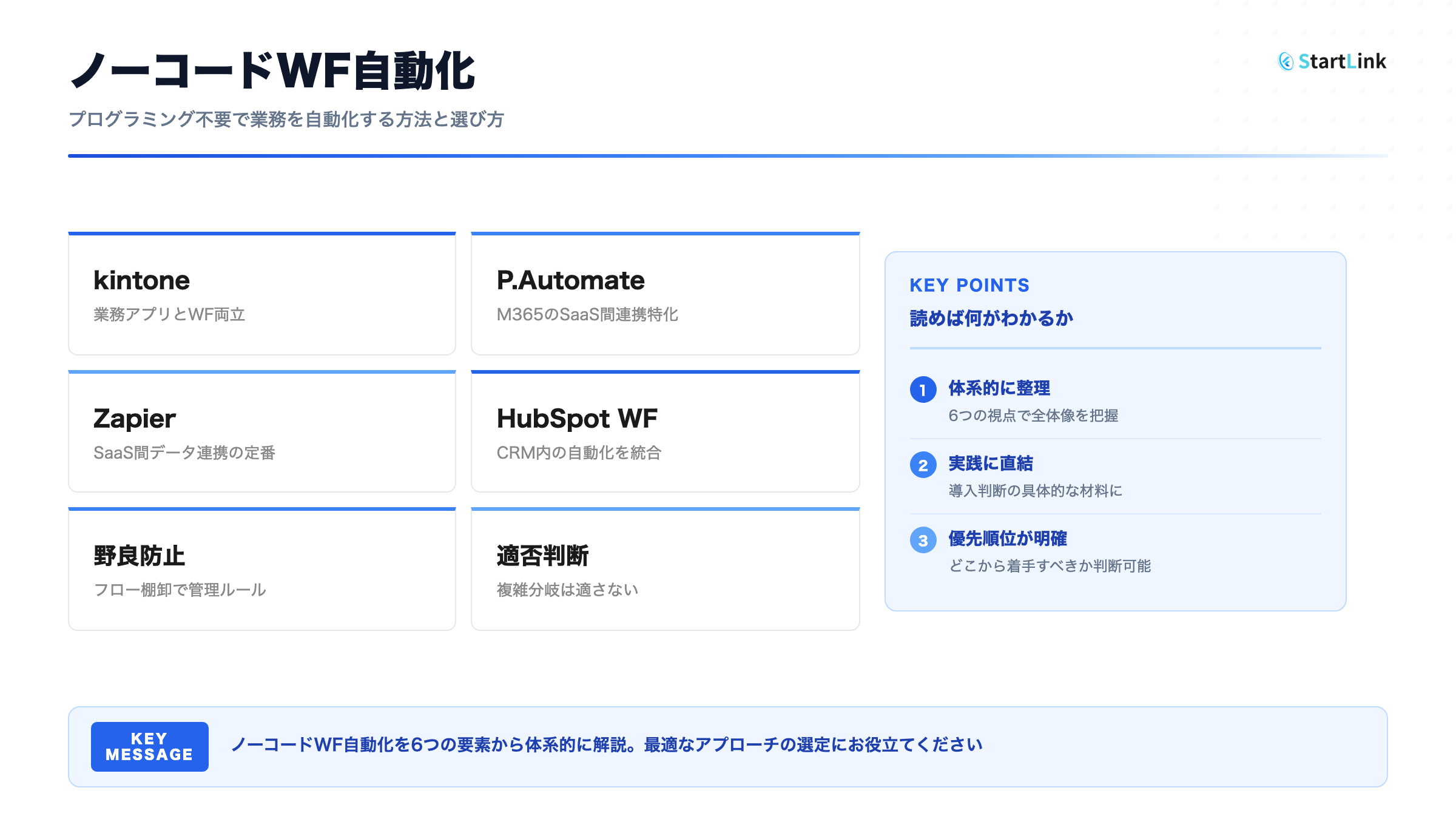
Task: Click the ノーコードWF自動化 main title
Action: [272, 71]
